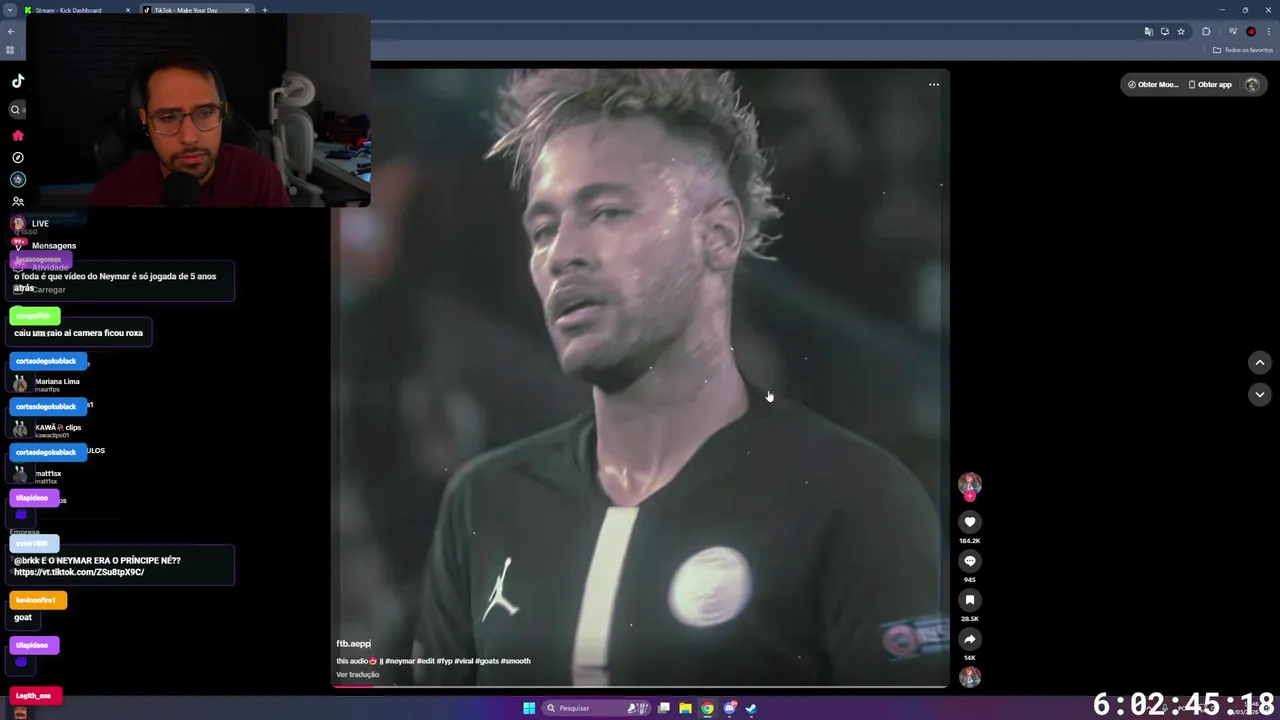Click Ver tradução under the caption
1280x720 pixels.
point(357,674)
